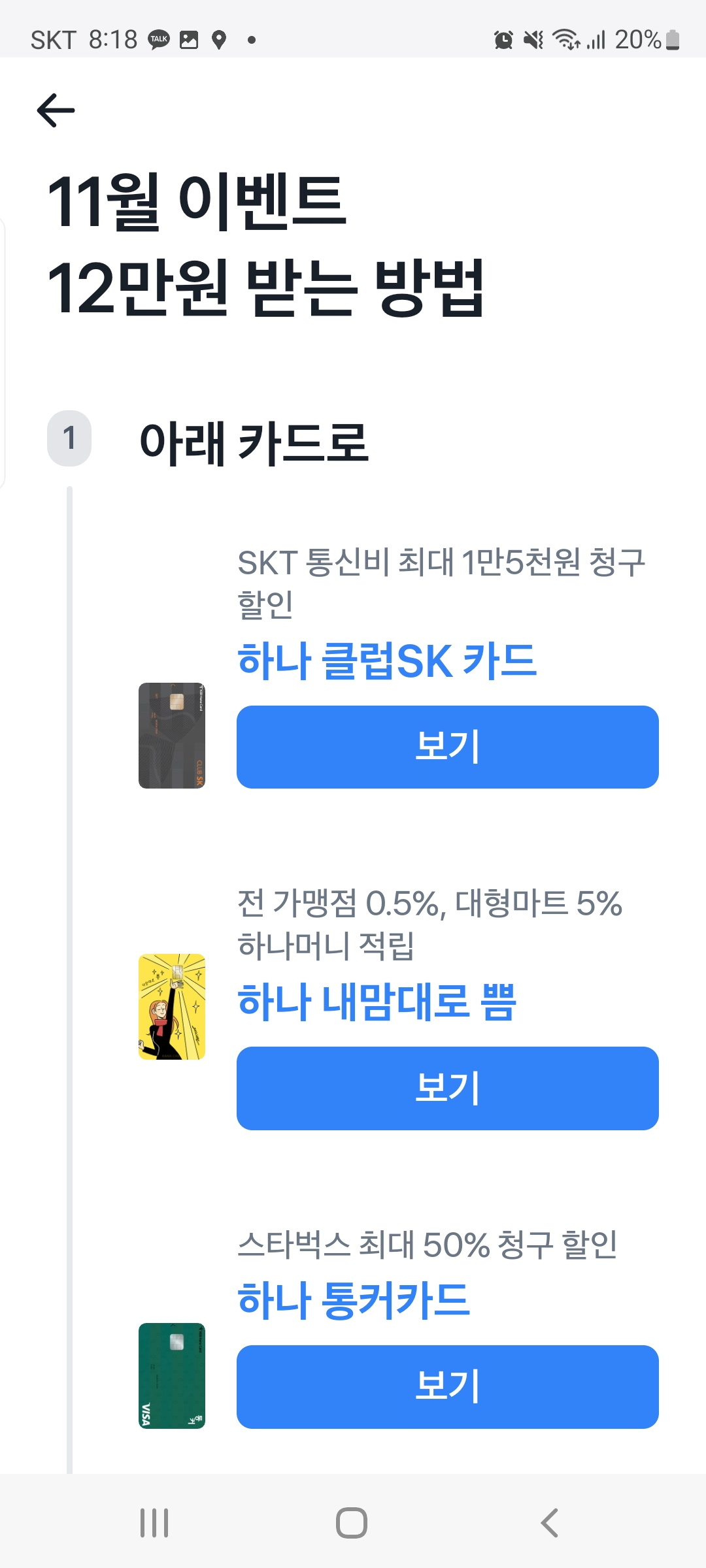Tap the back arrow at top left

click(x=54, y=108)
